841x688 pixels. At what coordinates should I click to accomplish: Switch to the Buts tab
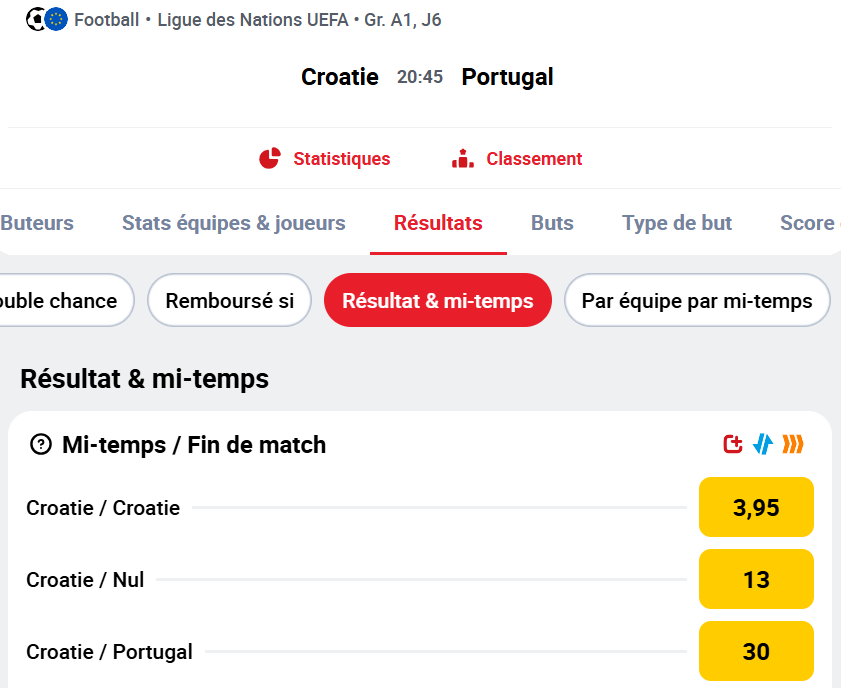point(552,223)
